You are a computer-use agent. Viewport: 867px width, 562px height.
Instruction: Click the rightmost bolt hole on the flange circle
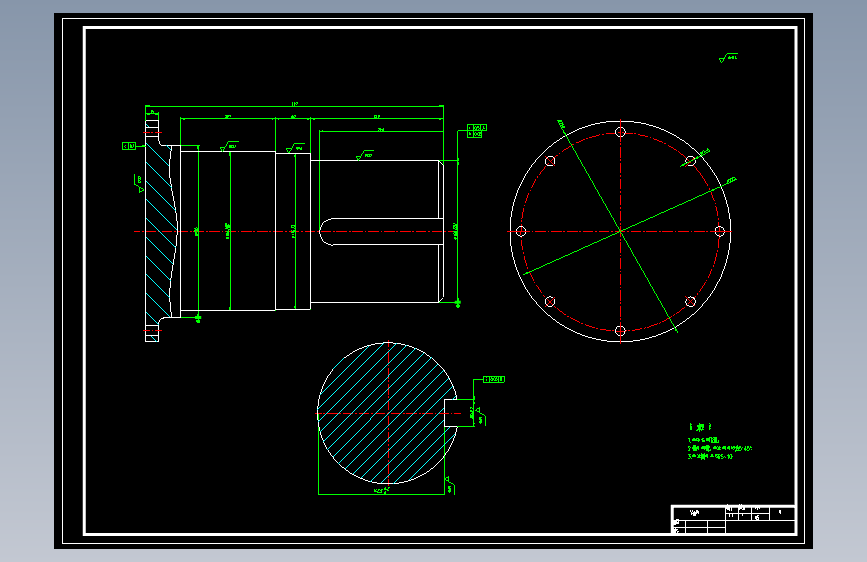719,231
